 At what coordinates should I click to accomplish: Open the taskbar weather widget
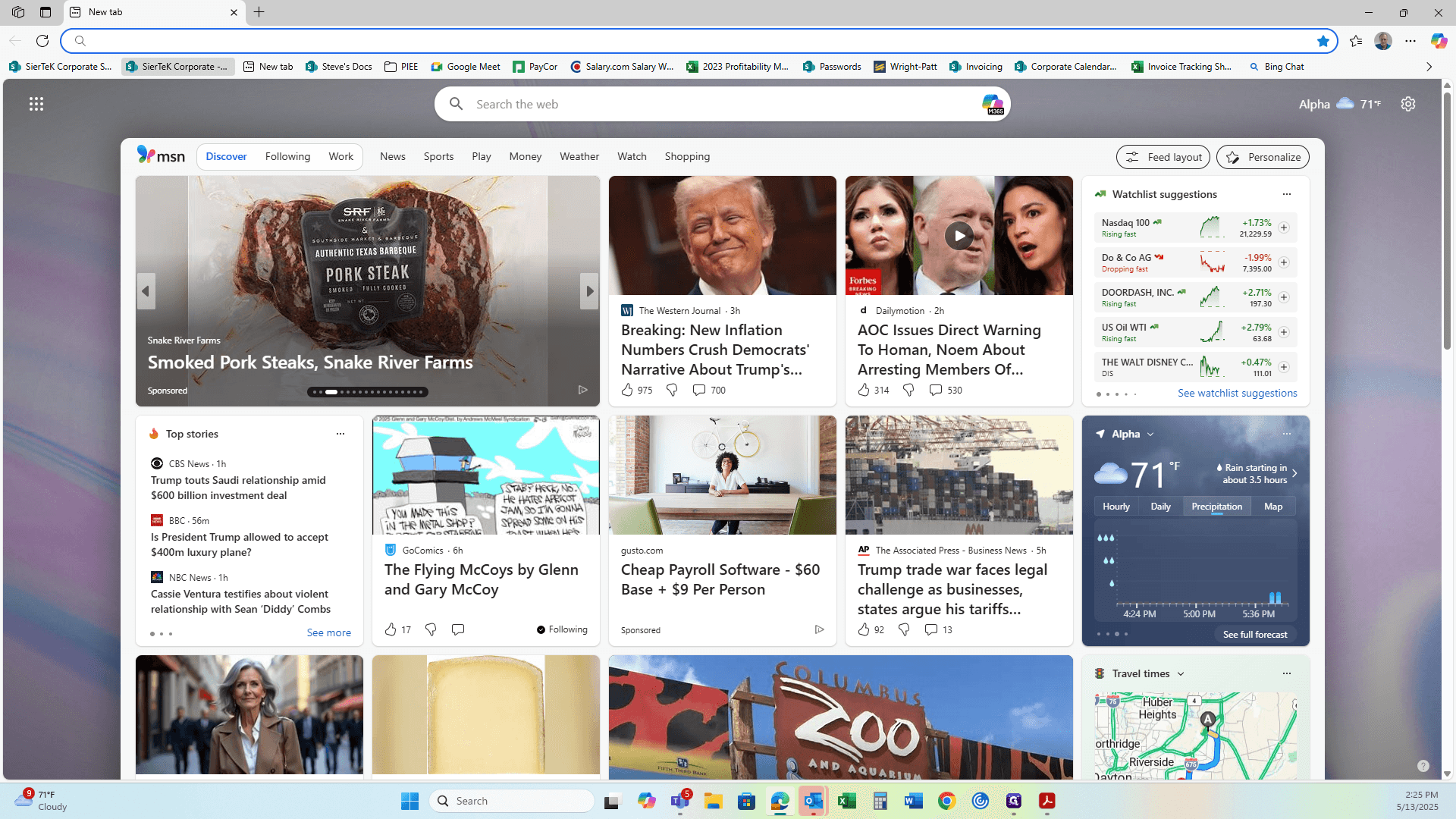point(42,801)
